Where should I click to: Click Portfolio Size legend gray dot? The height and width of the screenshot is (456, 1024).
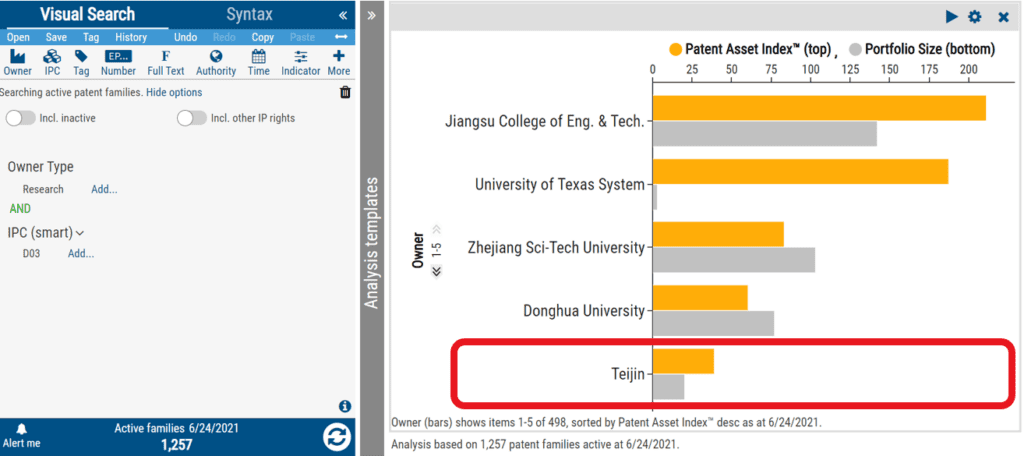[856, 49]
